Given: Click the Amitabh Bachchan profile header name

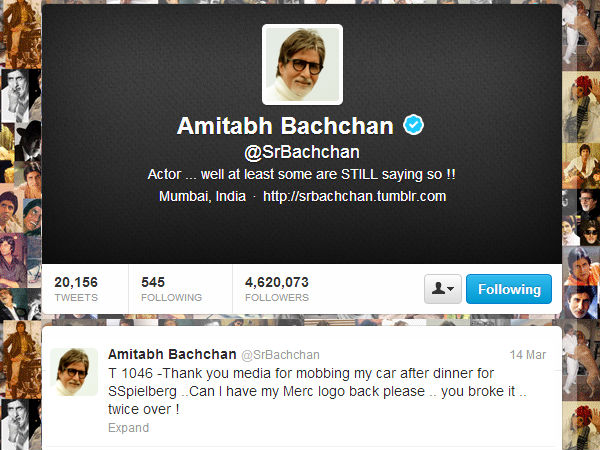Looking at the screenshot, I should [285, 126].
